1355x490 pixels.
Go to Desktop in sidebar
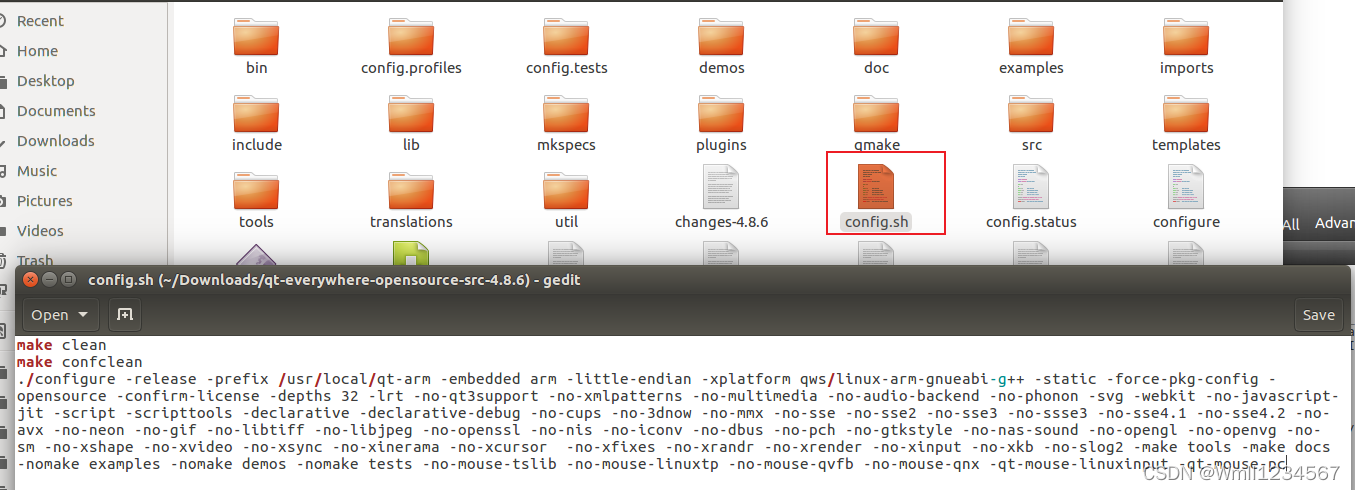(x=45, y=81)
